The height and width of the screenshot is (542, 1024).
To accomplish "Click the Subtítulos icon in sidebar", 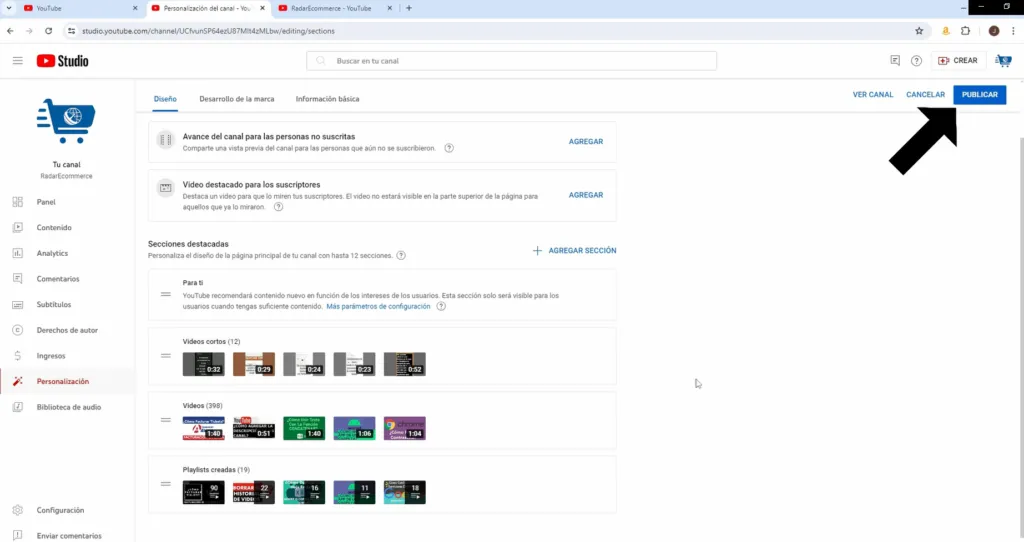I will [18, 304].
